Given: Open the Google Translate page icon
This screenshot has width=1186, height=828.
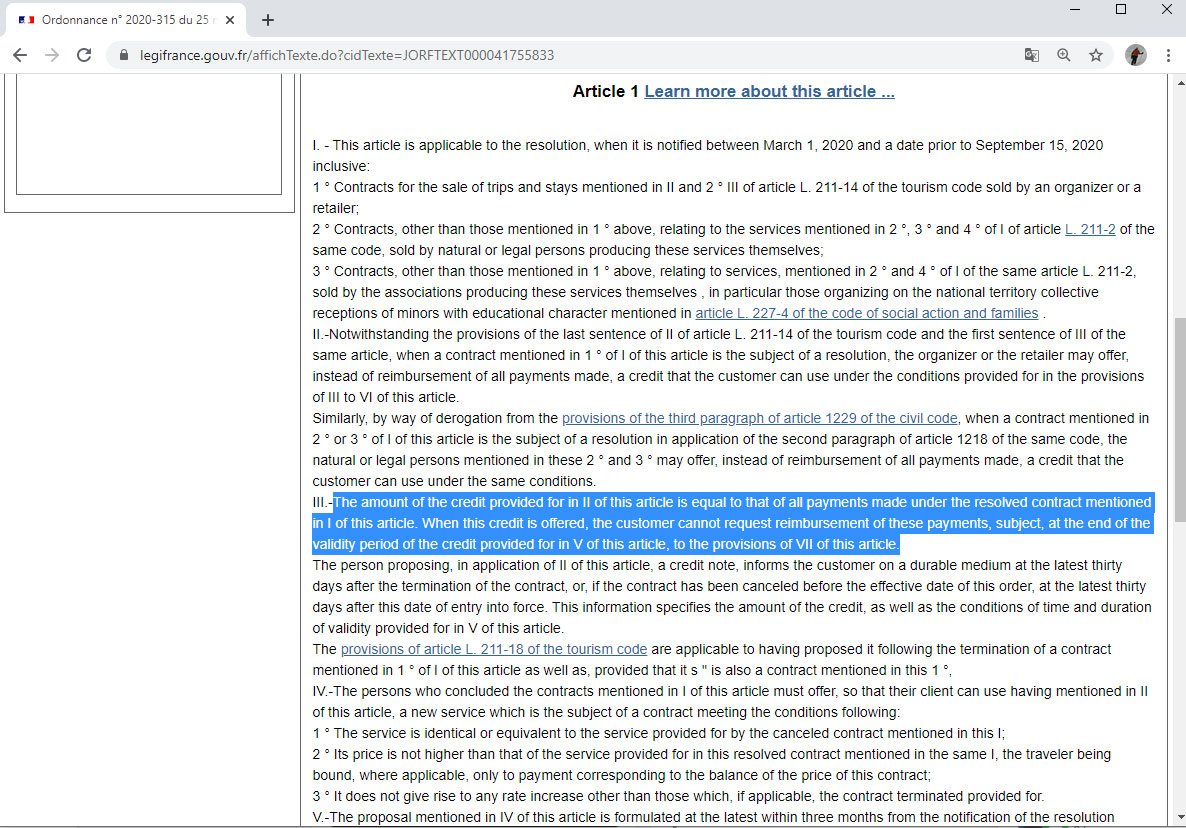Looking at the screenshot, I should (x=1031, y=55).
